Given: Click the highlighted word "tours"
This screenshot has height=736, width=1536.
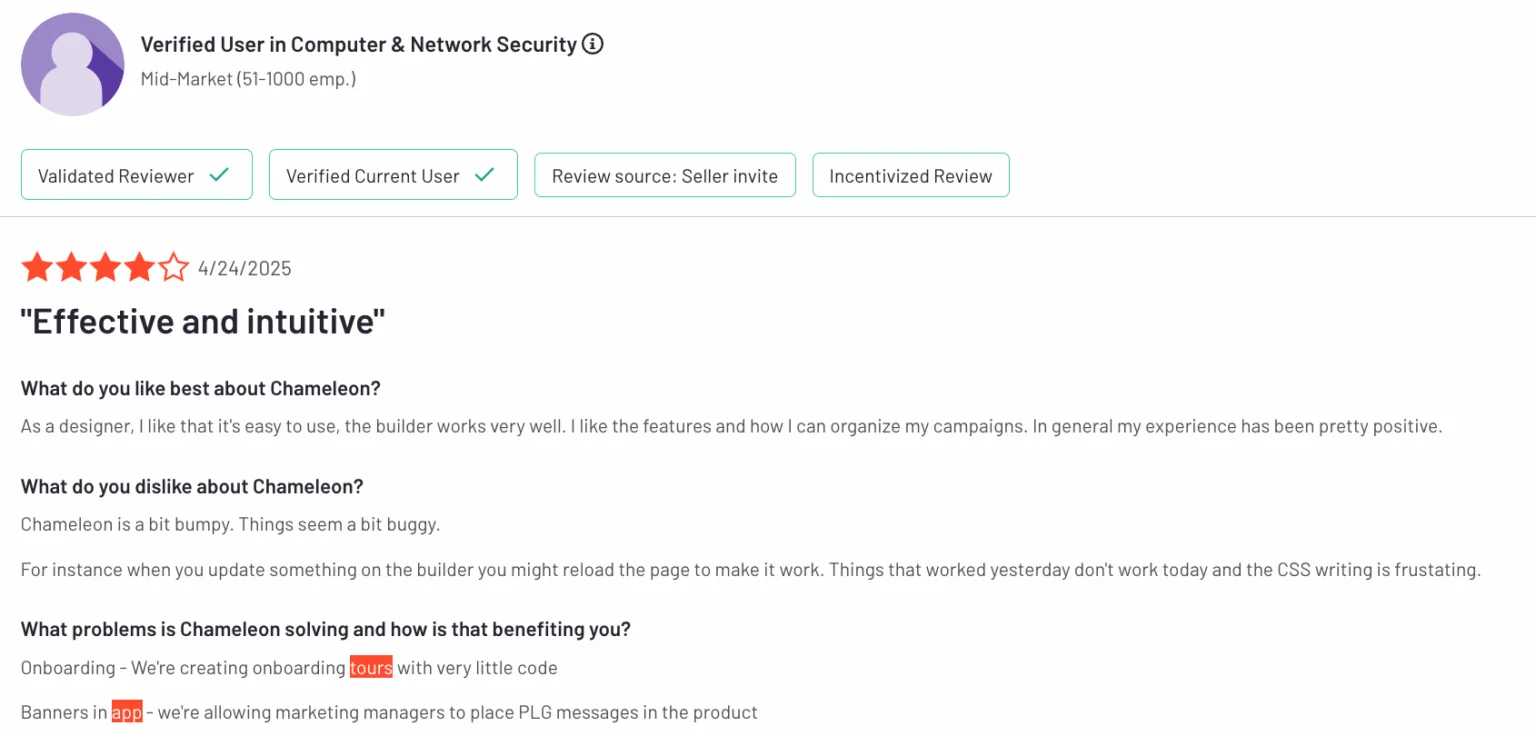Looking at the screenshot, I should click(371, 667).
